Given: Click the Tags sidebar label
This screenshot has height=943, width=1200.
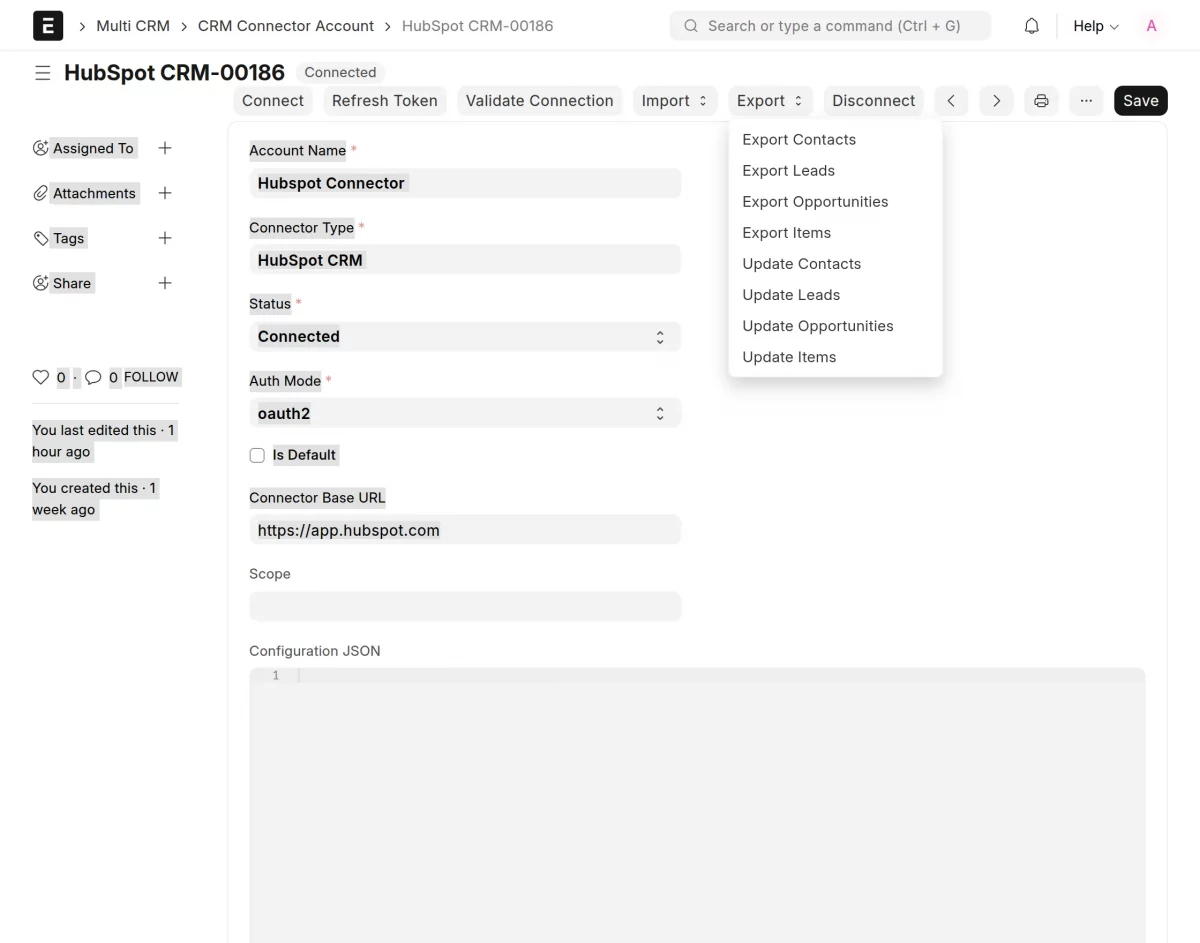Looking at the screenshot, I should [69, 238].
